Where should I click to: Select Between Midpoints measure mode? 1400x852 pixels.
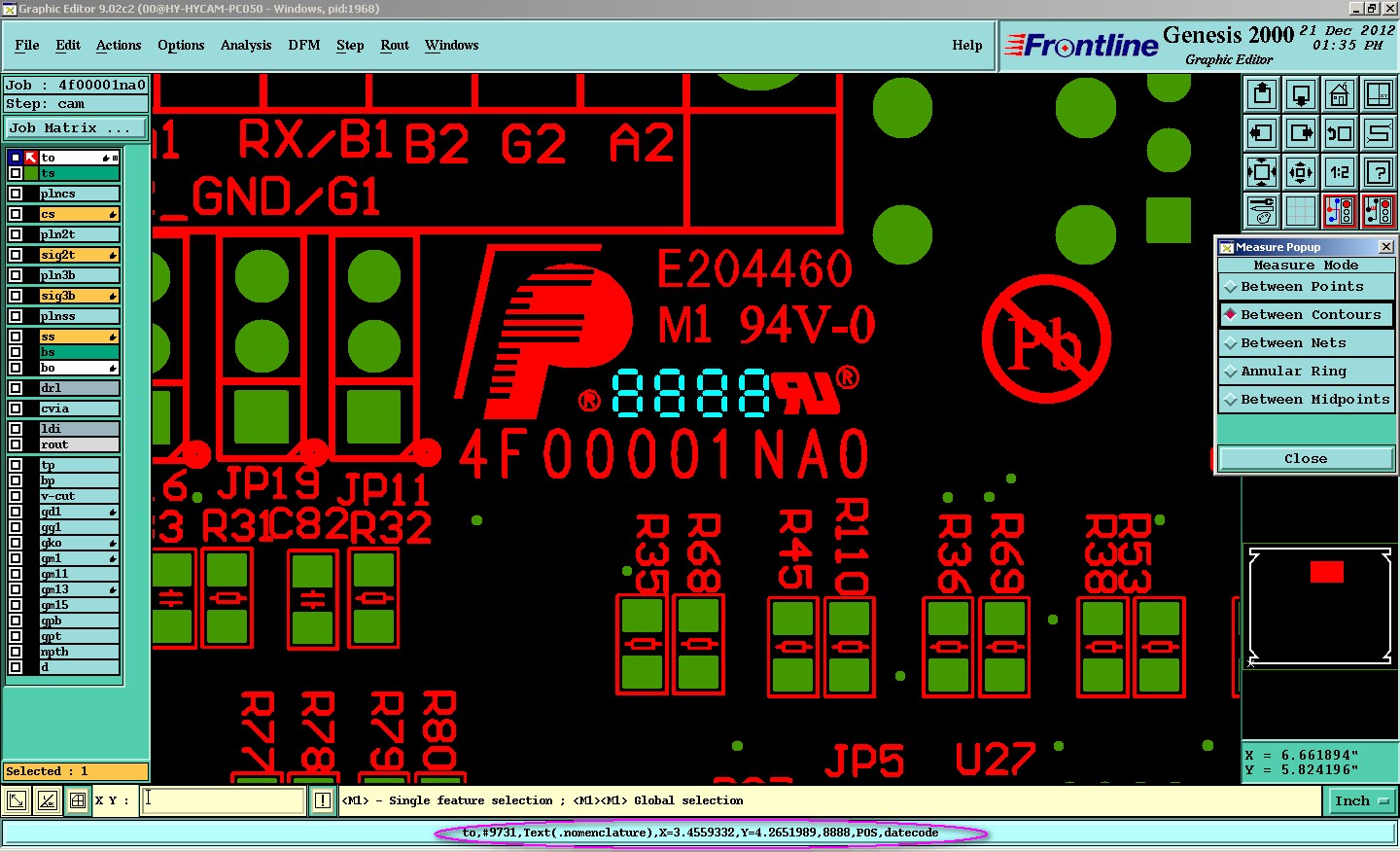[x=1306, y=400]
